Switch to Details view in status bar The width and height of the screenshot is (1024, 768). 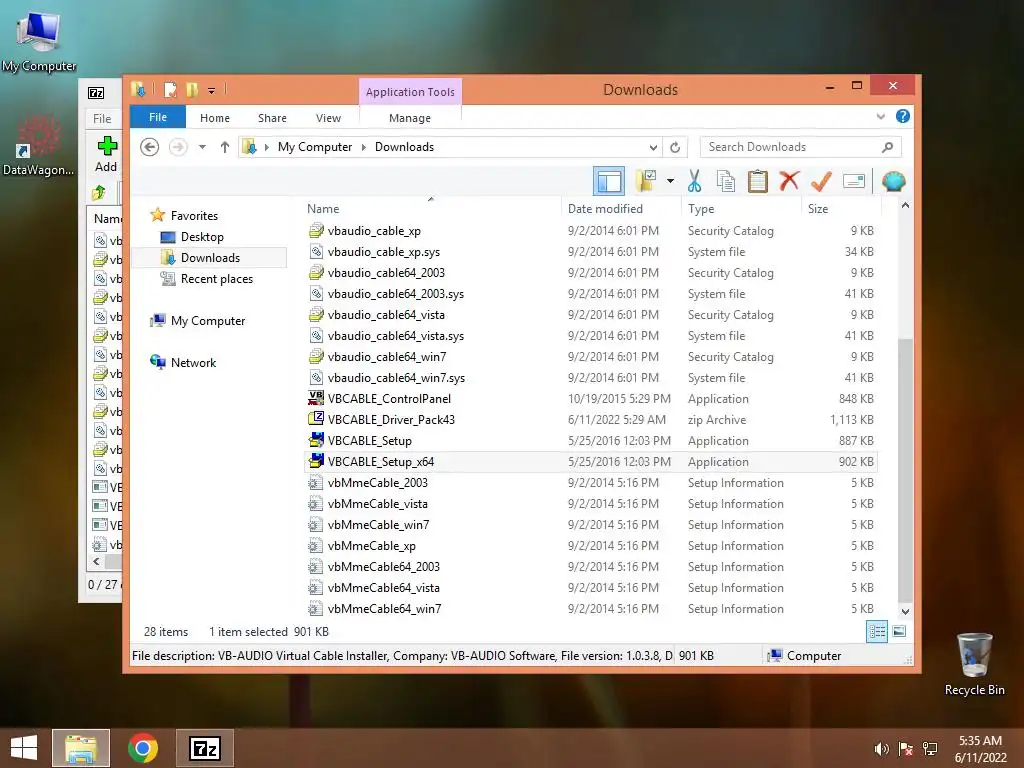pos(877,631)
